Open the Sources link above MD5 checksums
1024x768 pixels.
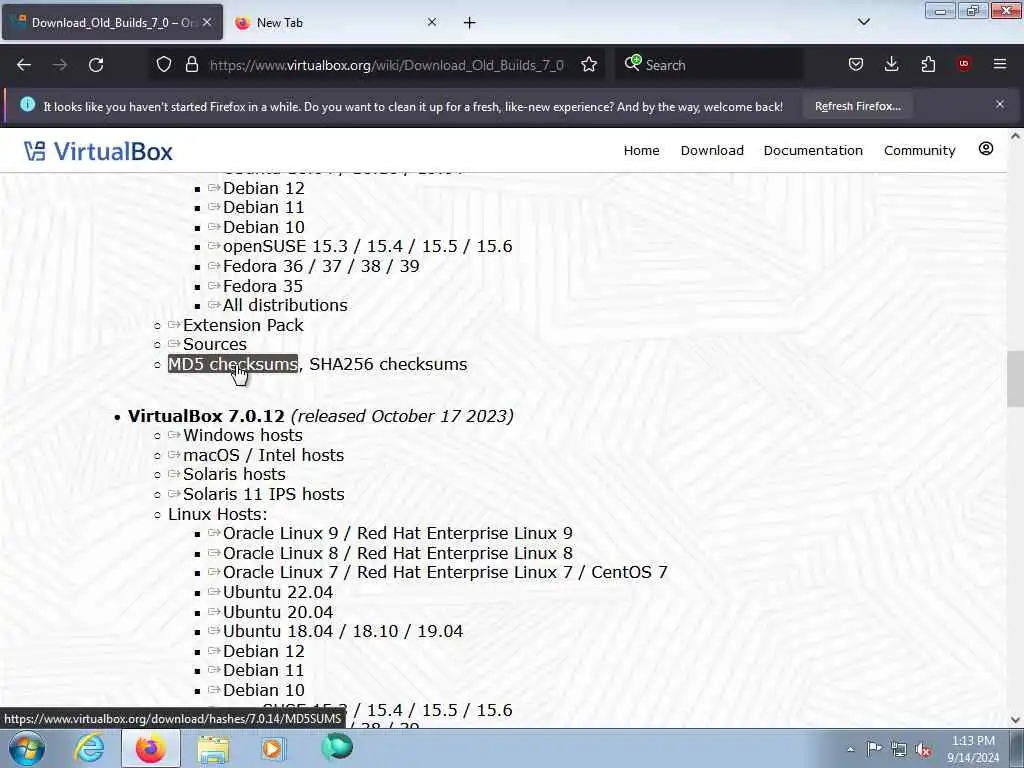[x=214, y=344]
